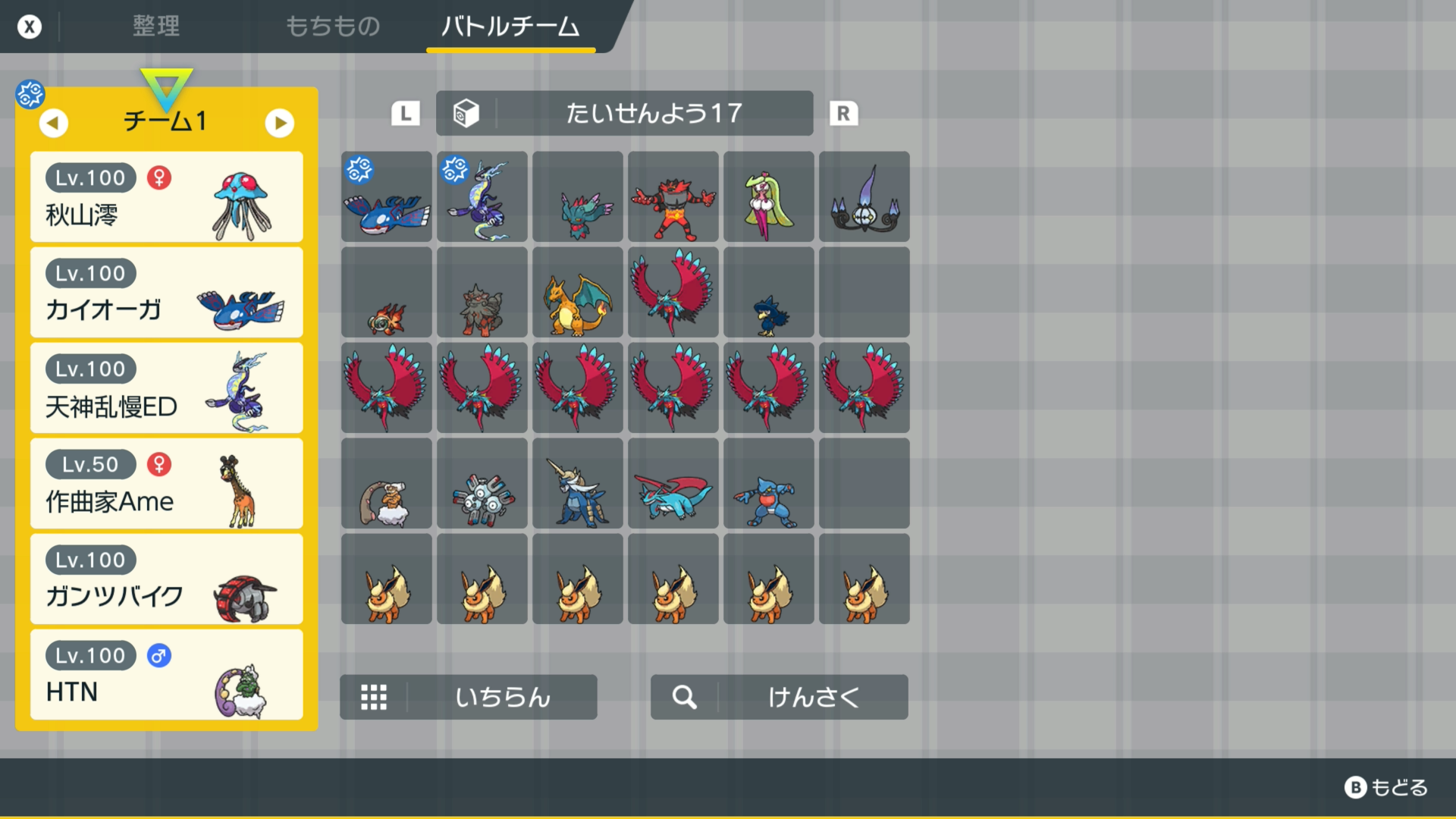Open the いちらん box list view
This screenshot has width=1456, height=819.
[x=469, y=697]
